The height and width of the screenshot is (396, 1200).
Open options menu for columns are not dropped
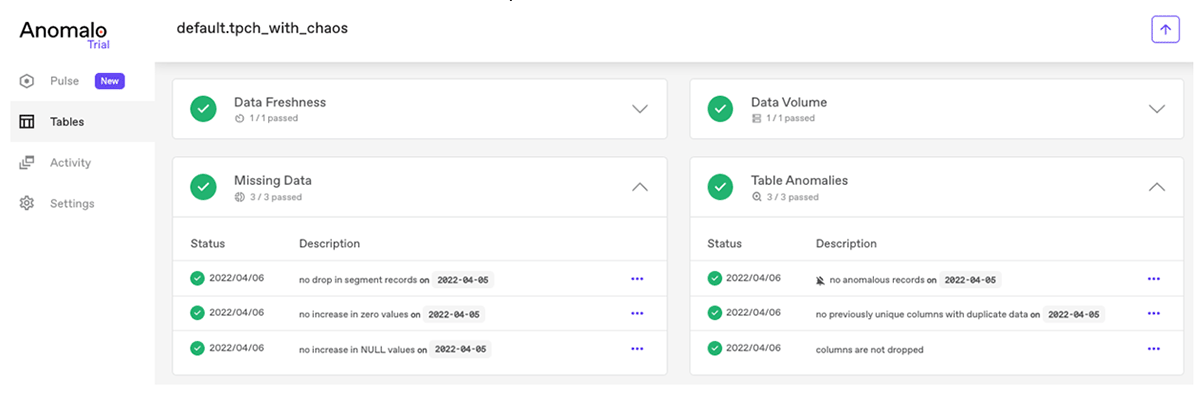(x=1154, y=349)
